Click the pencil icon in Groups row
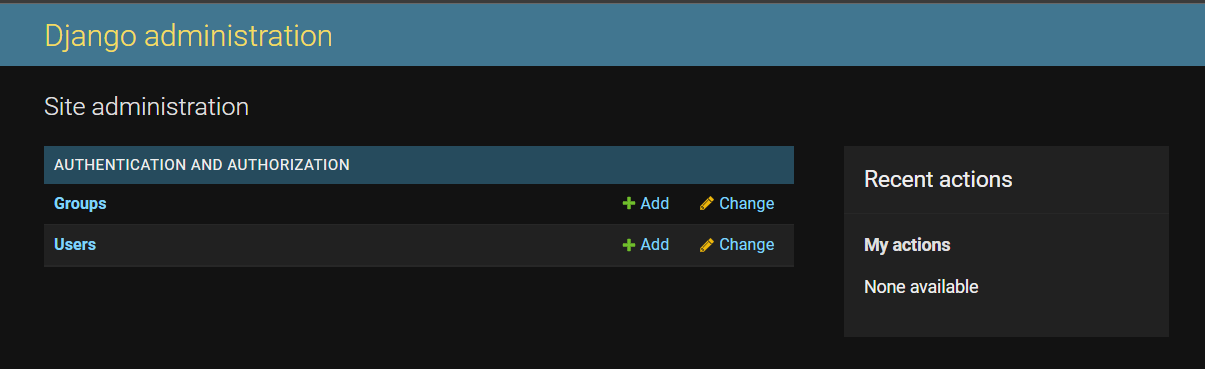 click(x=707, y=203)
